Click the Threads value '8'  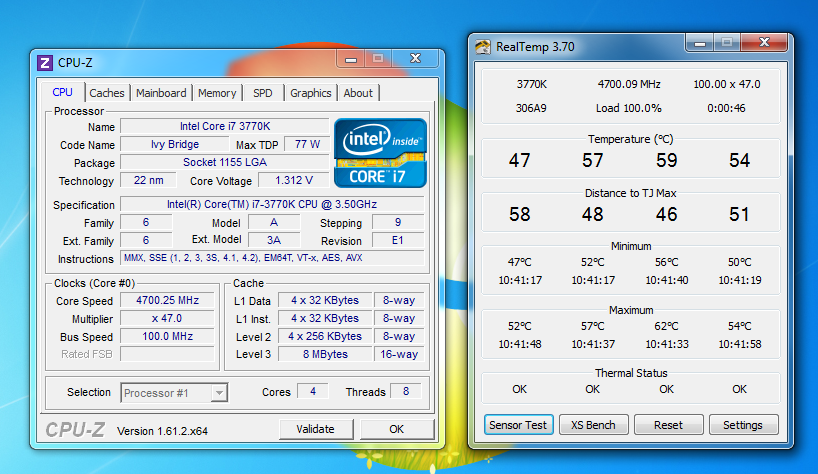406,391
